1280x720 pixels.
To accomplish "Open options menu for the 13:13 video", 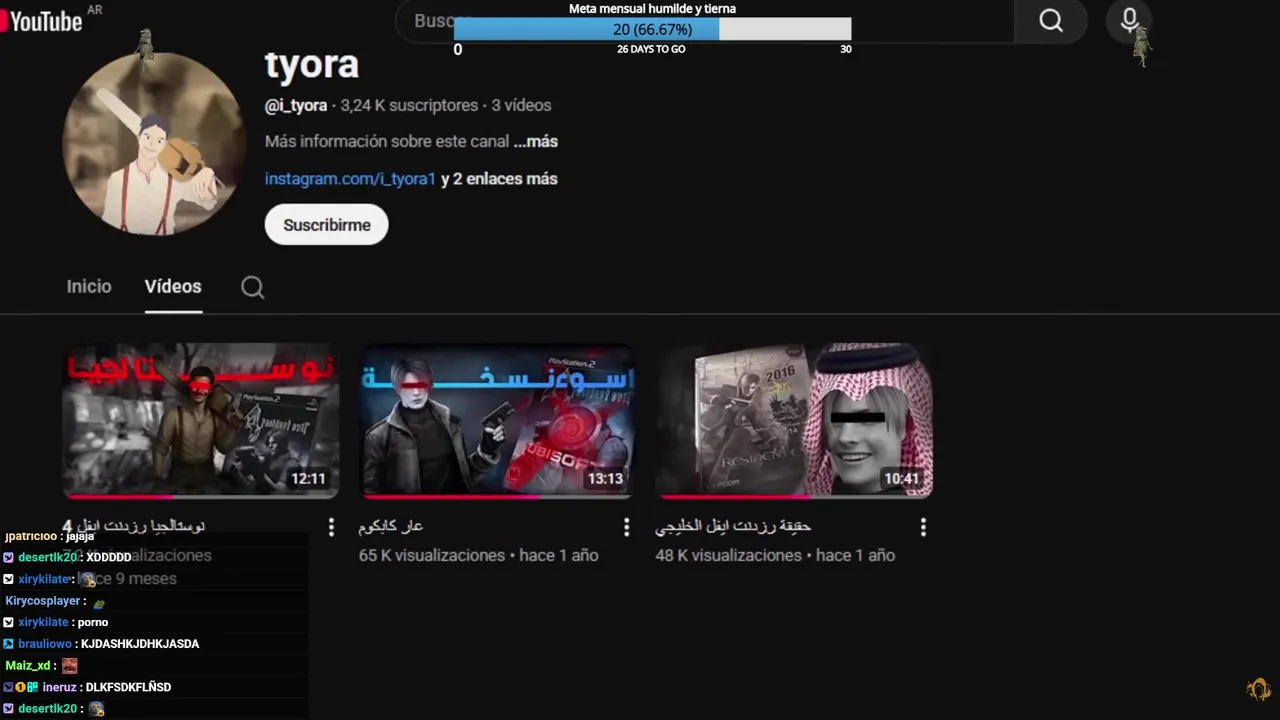I will 627,527.
